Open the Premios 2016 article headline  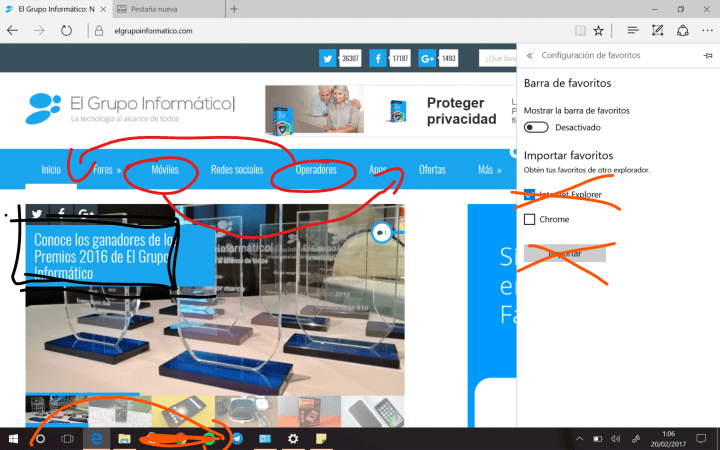point(104,256)
